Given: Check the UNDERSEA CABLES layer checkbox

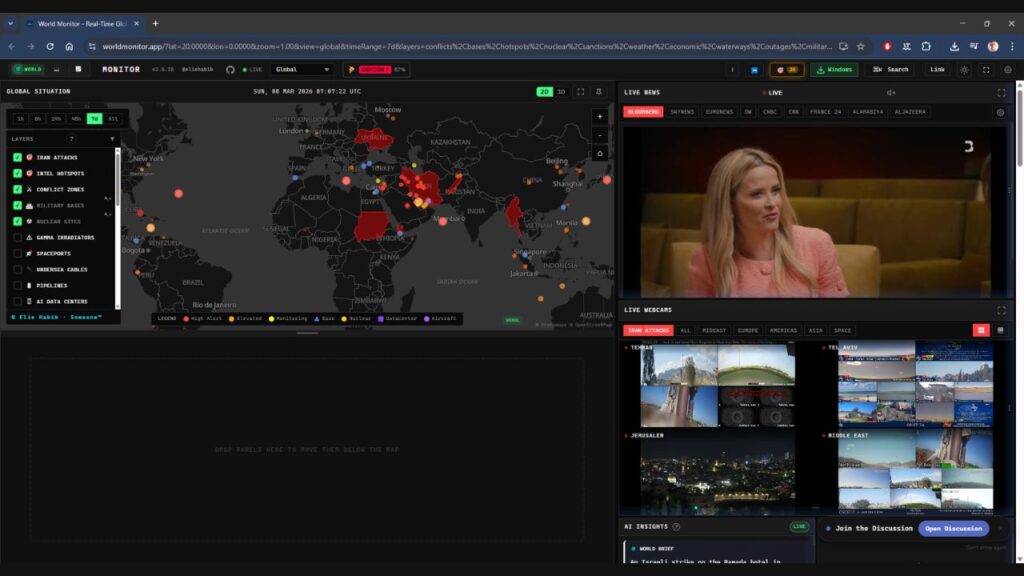Looking at the screenshot, I should coord(17,270).
